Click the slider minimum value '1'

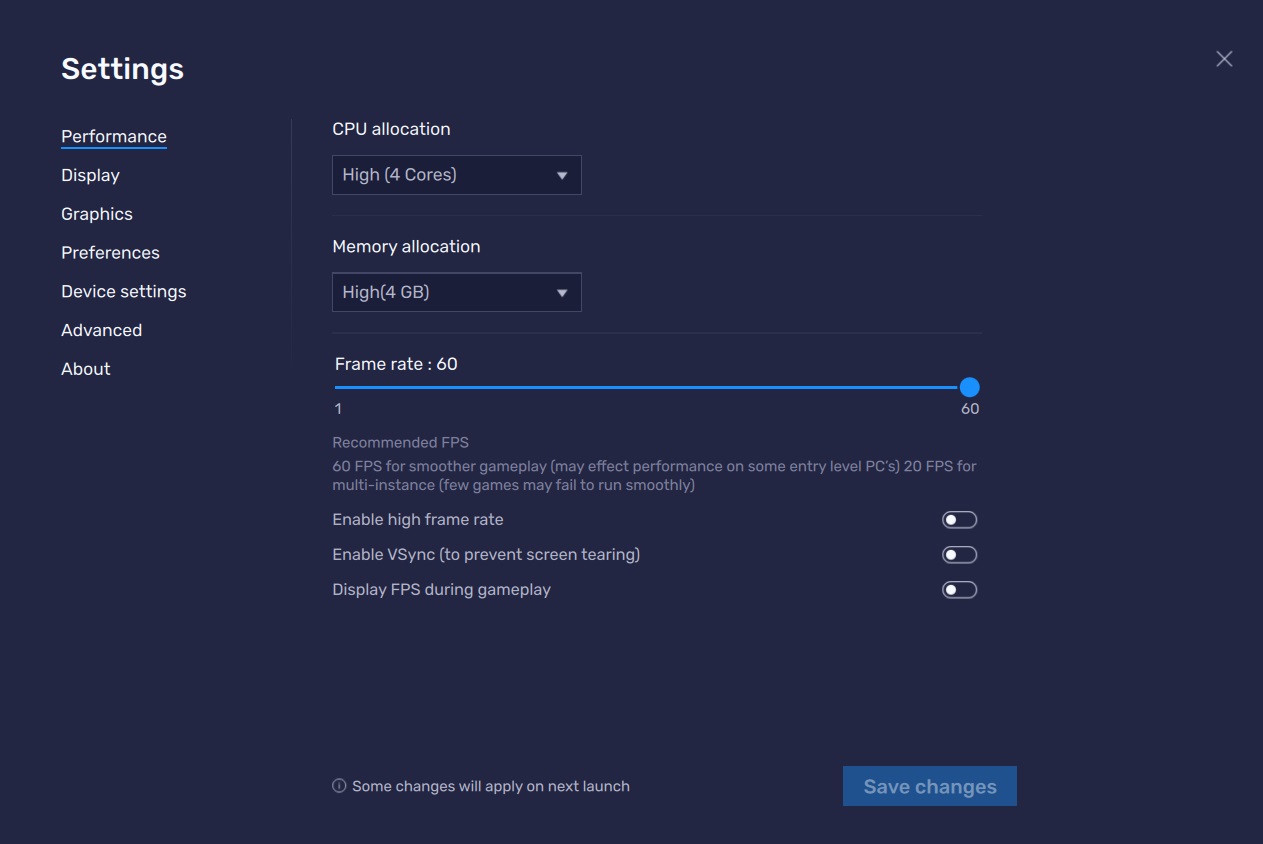click(338, 409)
